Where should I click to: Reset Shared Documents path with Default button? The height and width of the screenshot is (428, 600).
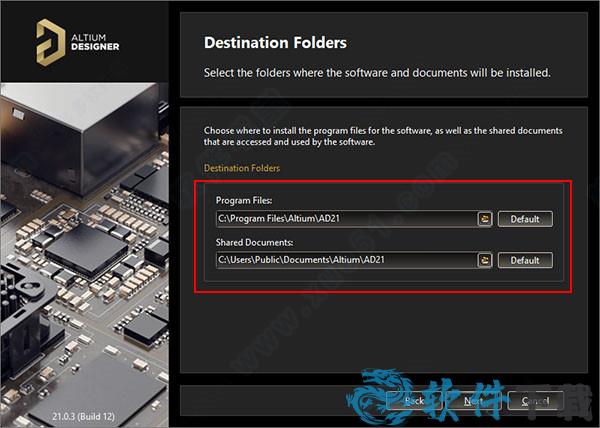525,260
